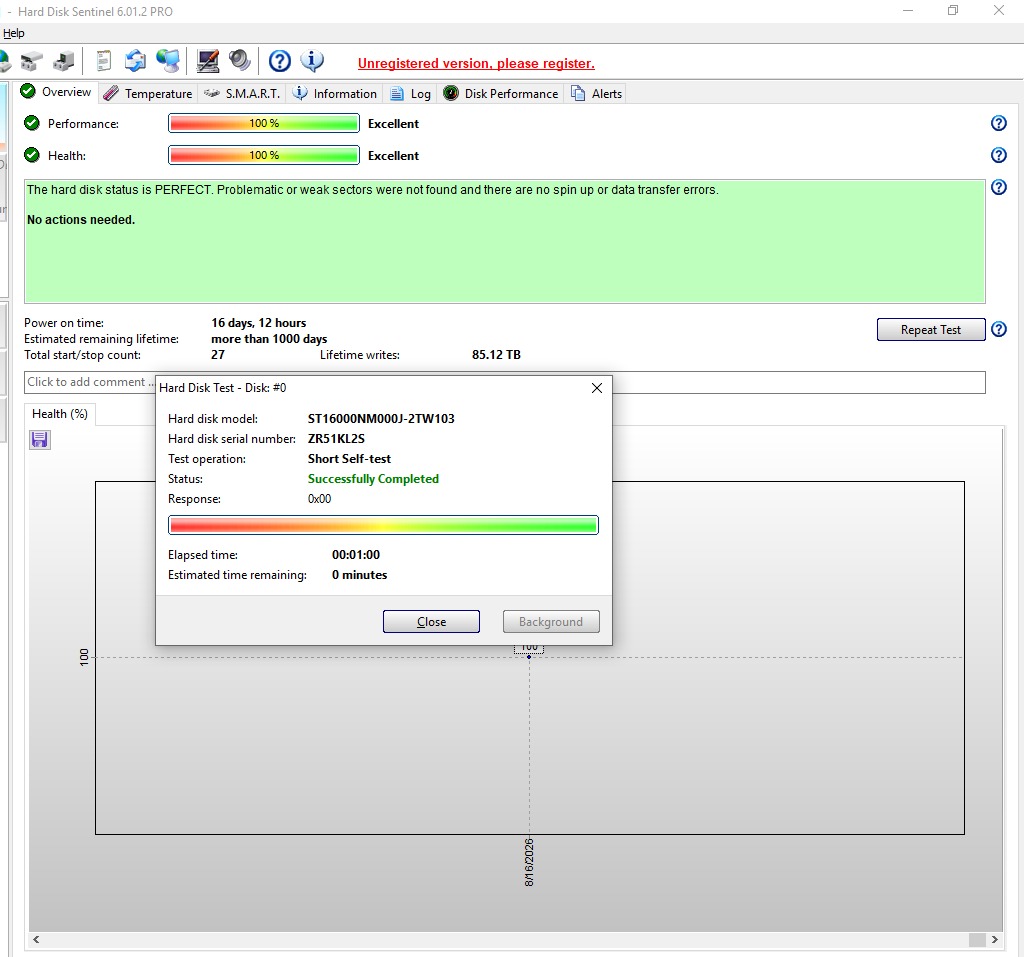Screen dimensions: 1024x957
Task: Click the 'Short Self-test' text
Action: click(349, 459)
